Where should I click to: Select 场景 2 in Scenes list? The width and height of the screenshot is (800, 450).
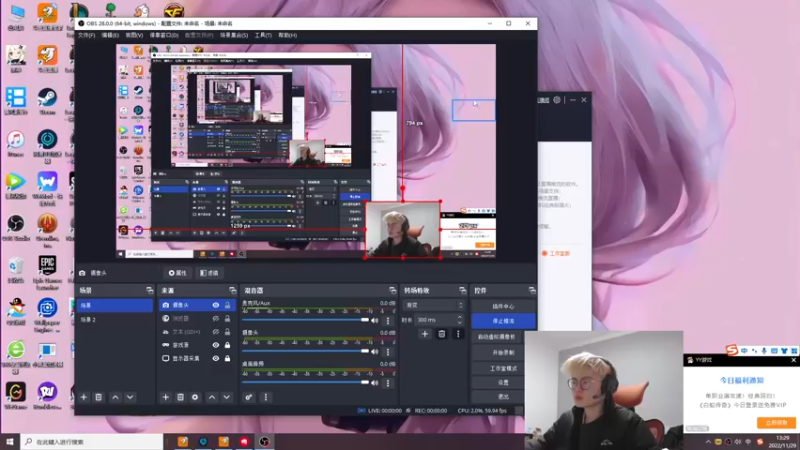click(115, 319)
